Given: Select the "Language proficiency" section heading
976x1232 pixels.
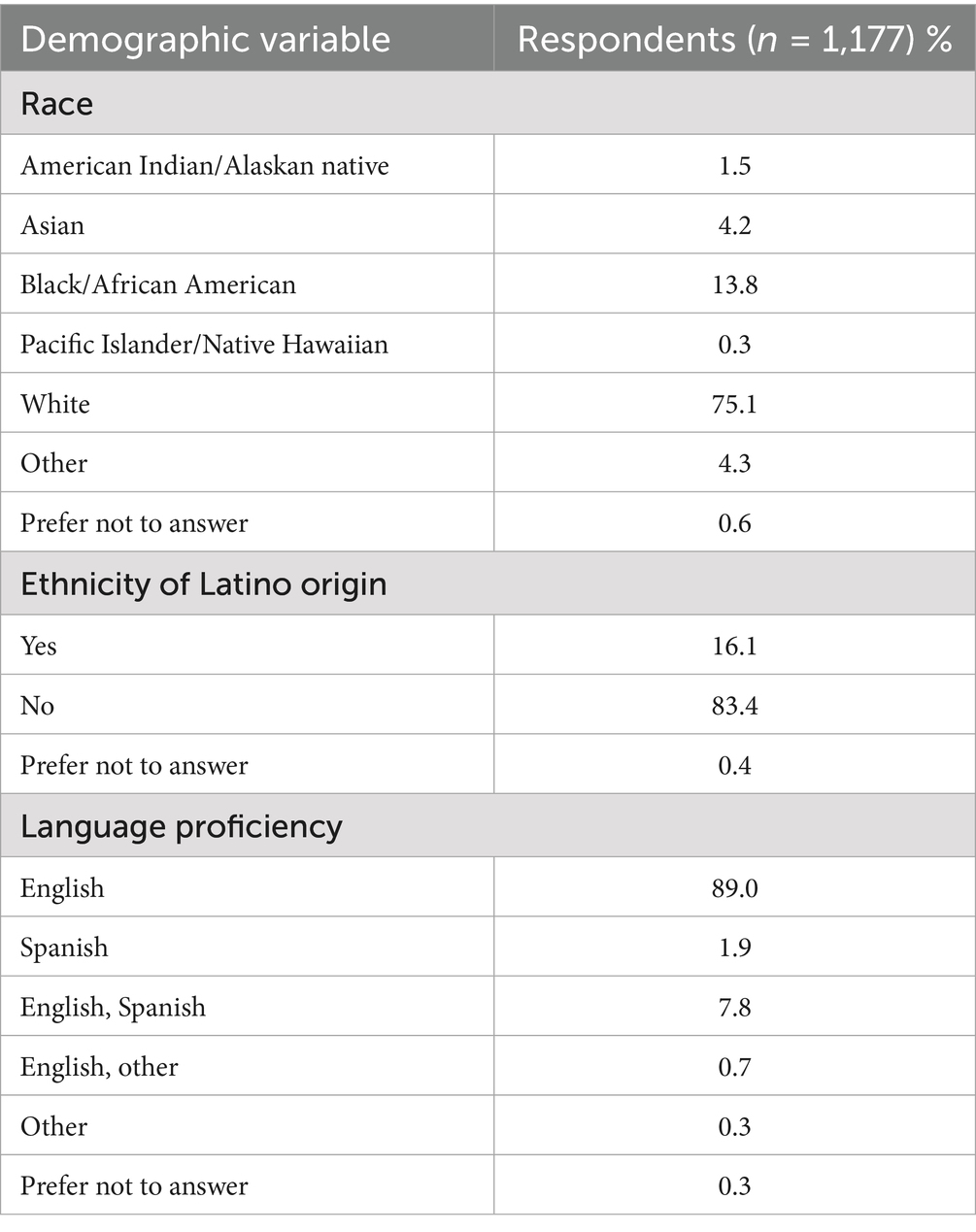Looking at the screenshot, I should point(182,826).
